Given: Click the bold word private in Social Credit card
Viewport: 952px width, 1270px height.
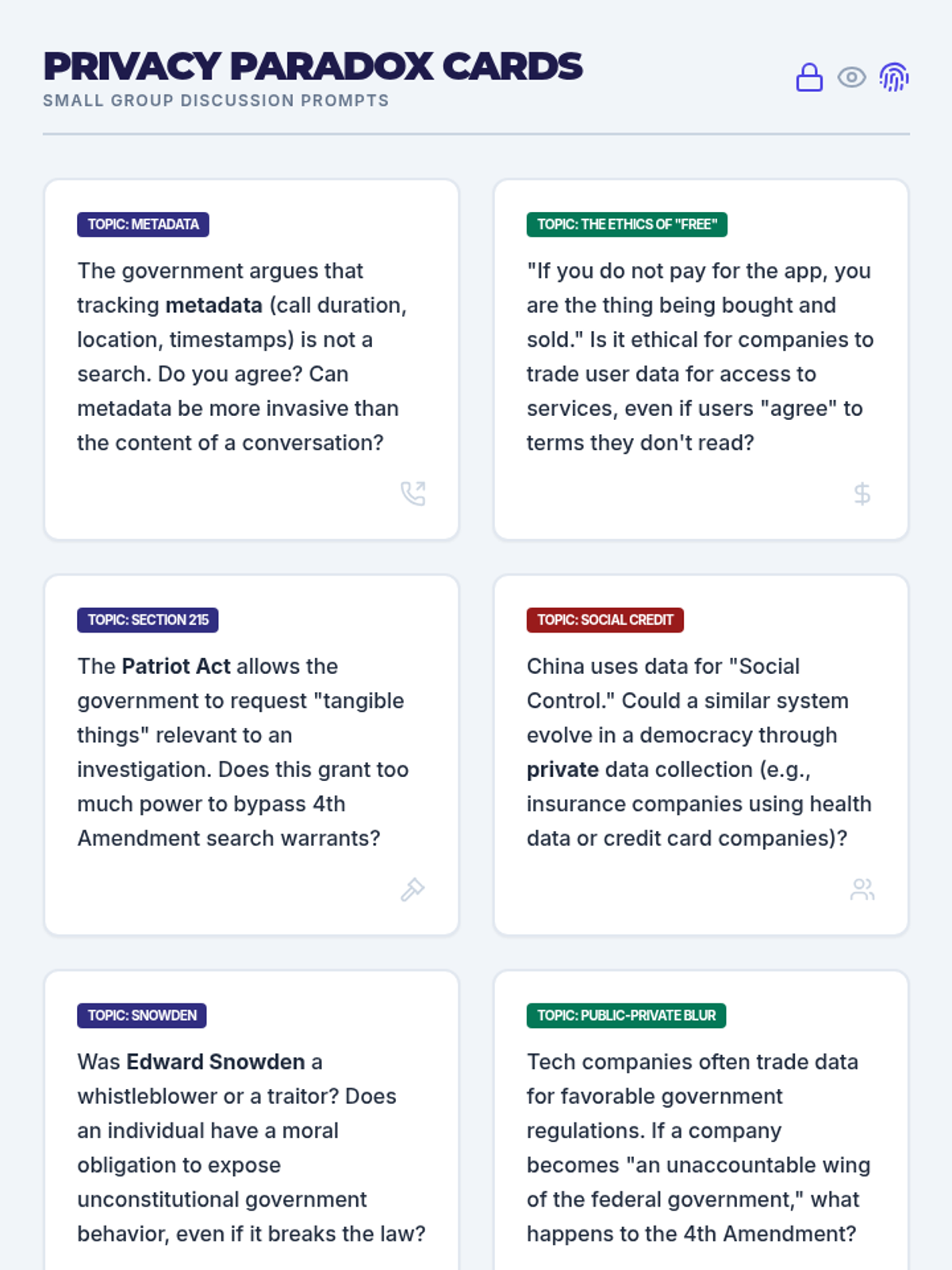Looking at the screenshot, I should click(x=562, y=770).
